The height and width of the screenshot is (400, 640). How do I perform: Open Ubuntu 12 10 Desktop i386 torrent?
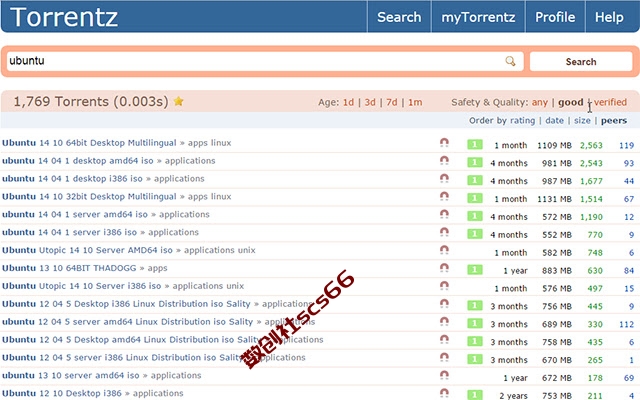tap(62, 393)
